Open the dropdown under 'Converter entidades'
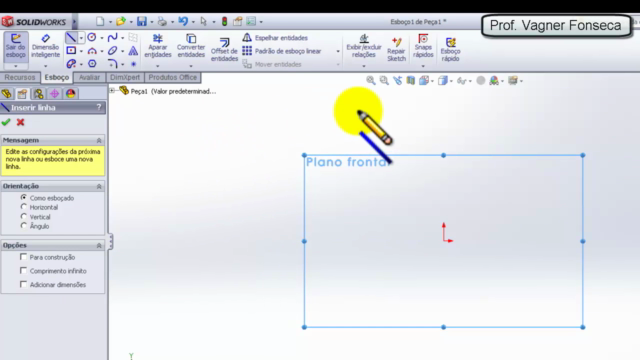 (191, 66)
